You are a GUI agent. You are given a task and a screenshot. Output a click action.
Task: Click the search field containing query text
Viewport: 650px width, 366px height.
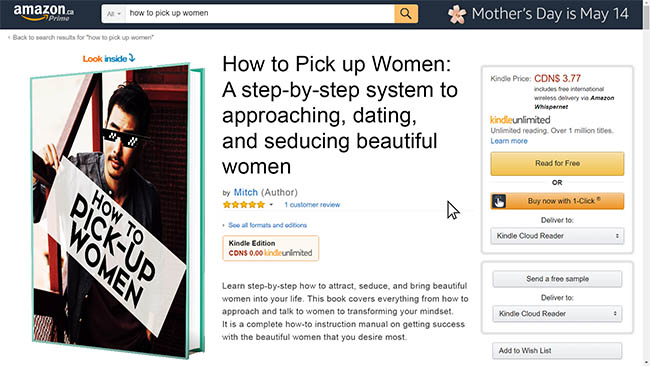pyautogui.click(x=260, y=14)
